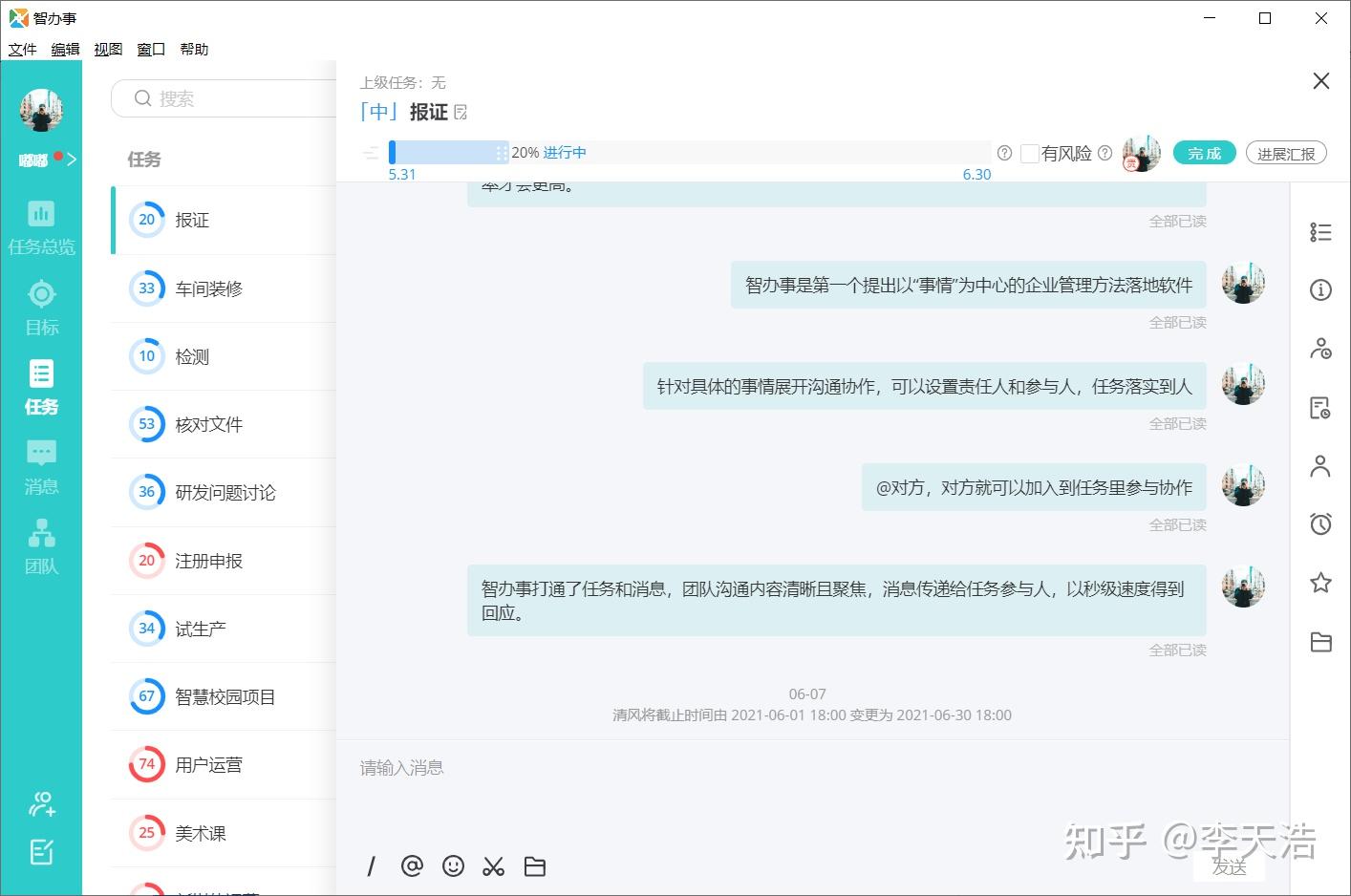
Task: Take a screenshot with the scissors icon
Action: pyautogui.click(x=493, y=866)
